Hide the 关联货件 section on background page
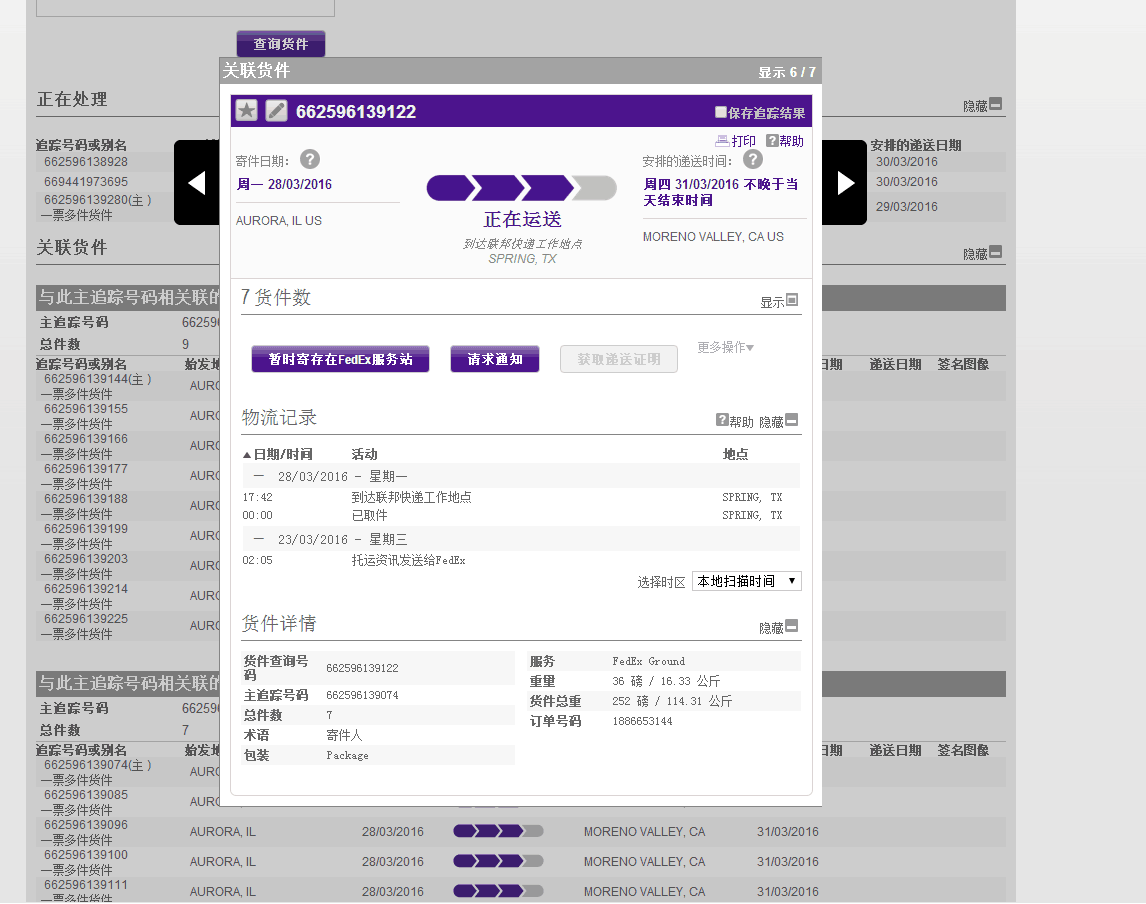1146x904 pixels. point(982,253)
